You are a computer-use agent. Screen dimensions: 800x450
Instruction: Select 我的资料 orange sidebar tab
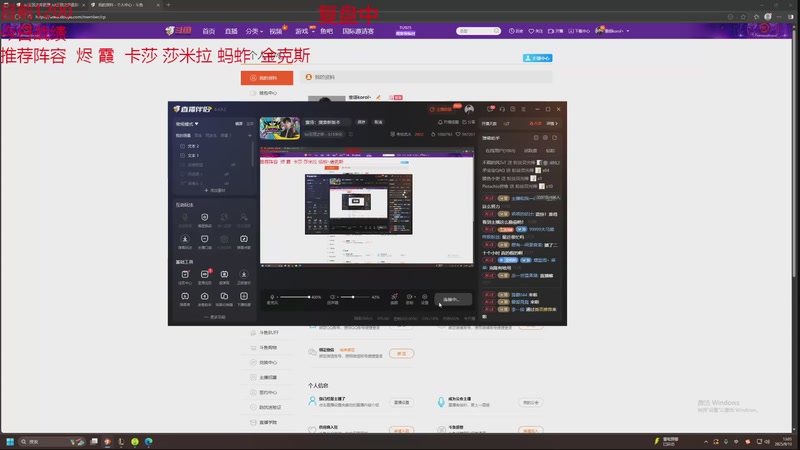coord(267,78)
